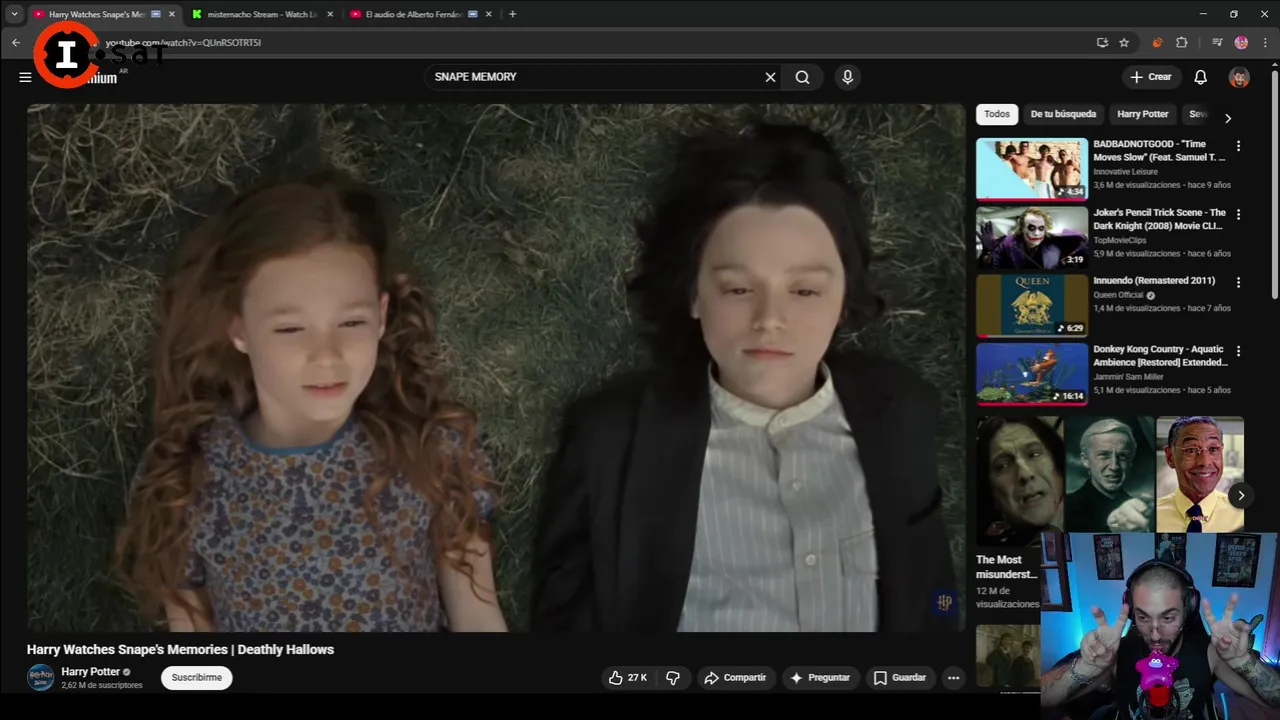Open the YouTube account avatar menu

tap(1239, 77)
